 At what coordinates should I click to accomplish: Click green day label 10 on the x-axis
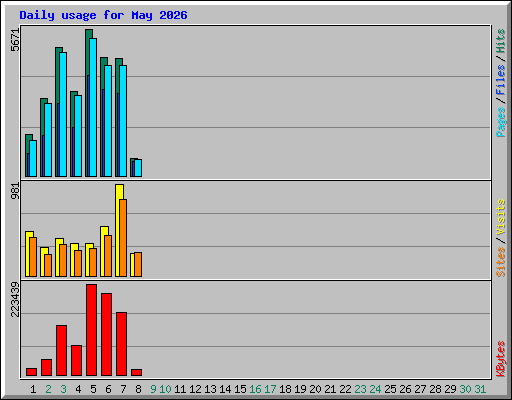165,389
